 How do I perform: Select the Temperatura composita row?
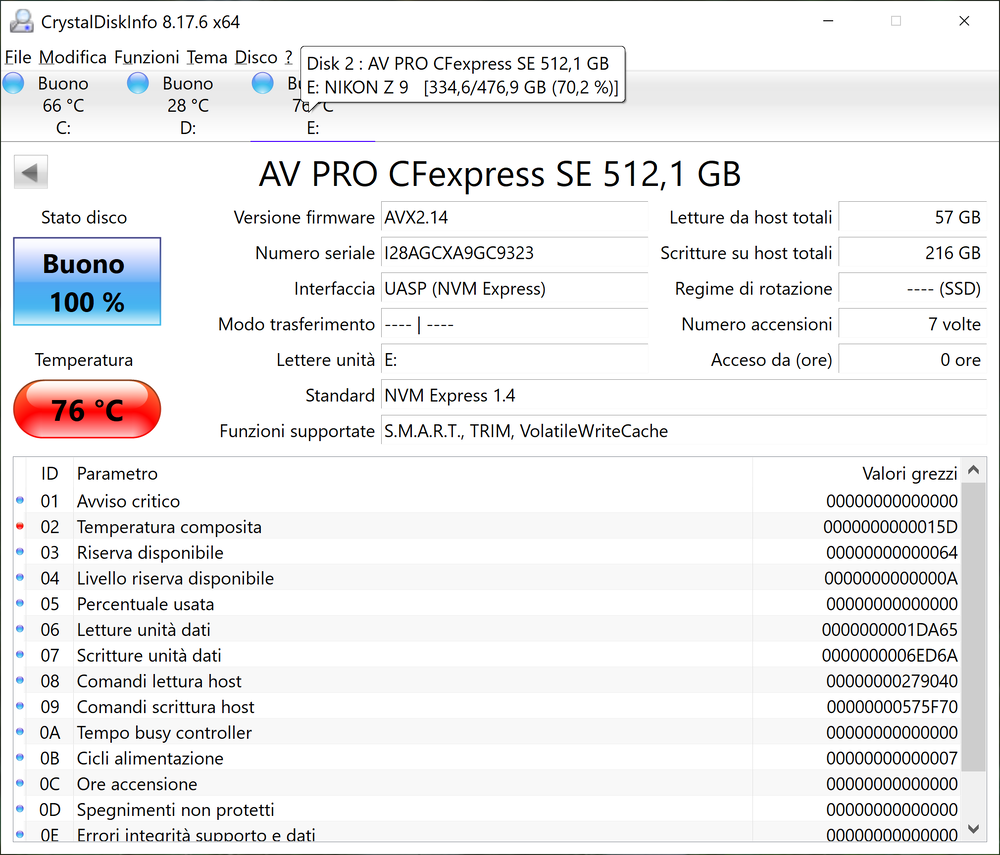click(x=487, y=527)
